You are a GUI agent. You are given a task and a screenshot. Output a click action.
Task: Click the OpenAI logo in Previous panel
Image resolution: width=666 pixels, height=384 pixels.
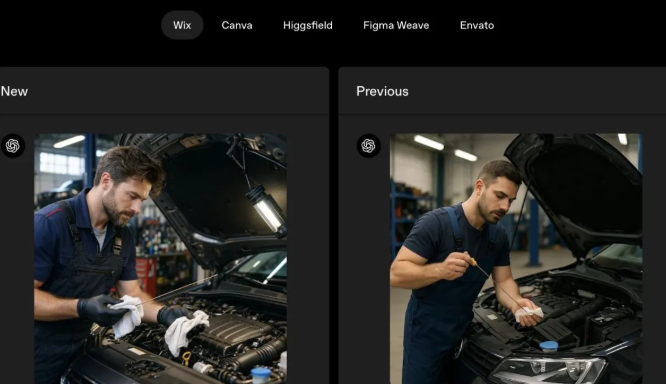(368, 146)
